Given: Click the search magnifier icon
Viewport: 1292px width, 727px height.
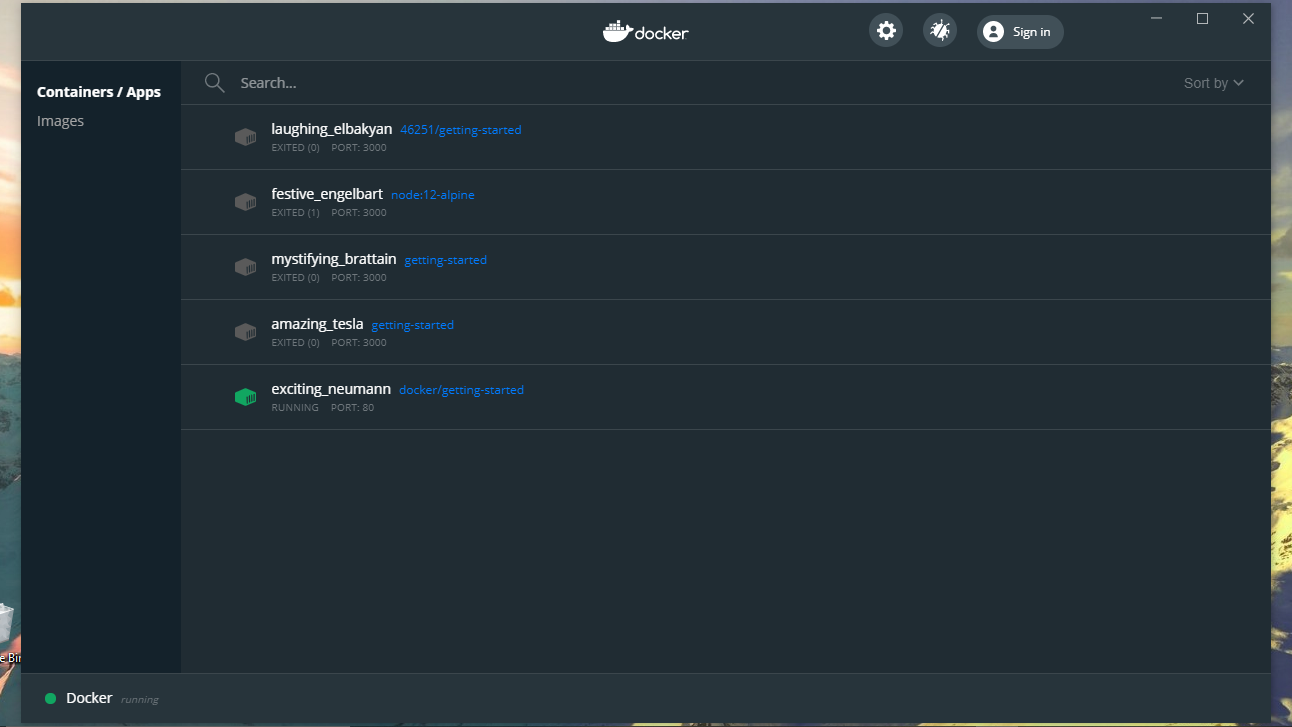Looking at the screenshot, I should click(x=214, y=83).
